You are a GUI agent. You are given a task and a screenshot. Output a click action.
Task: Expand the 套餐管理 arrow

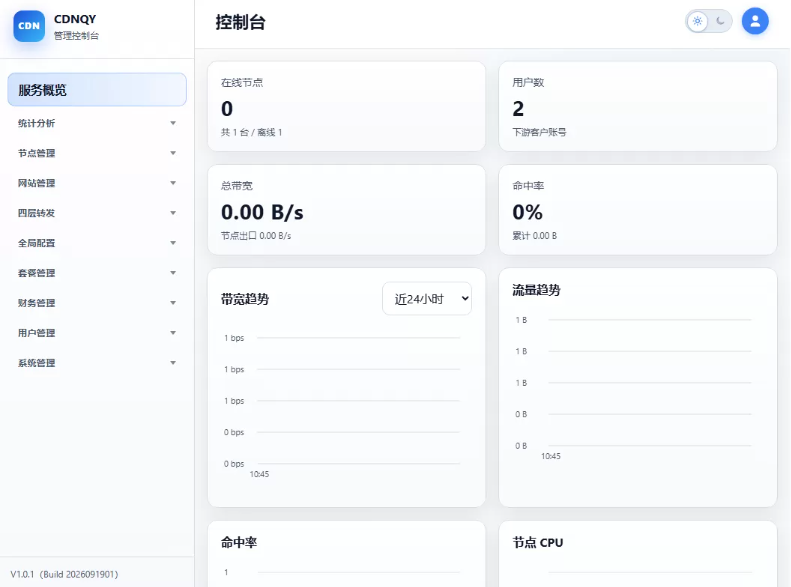[x=173, y=273]
